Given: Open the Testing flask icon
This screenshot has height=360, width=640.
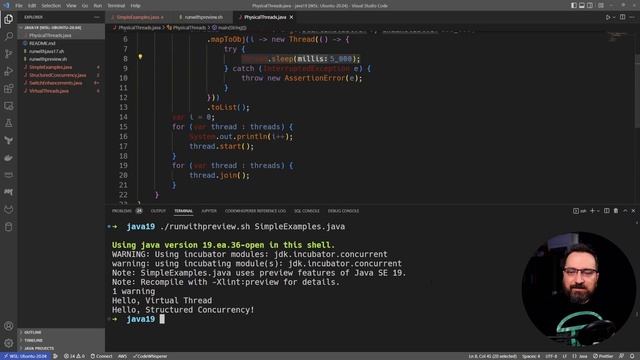Looking at the screenshot, I should 9,123.
